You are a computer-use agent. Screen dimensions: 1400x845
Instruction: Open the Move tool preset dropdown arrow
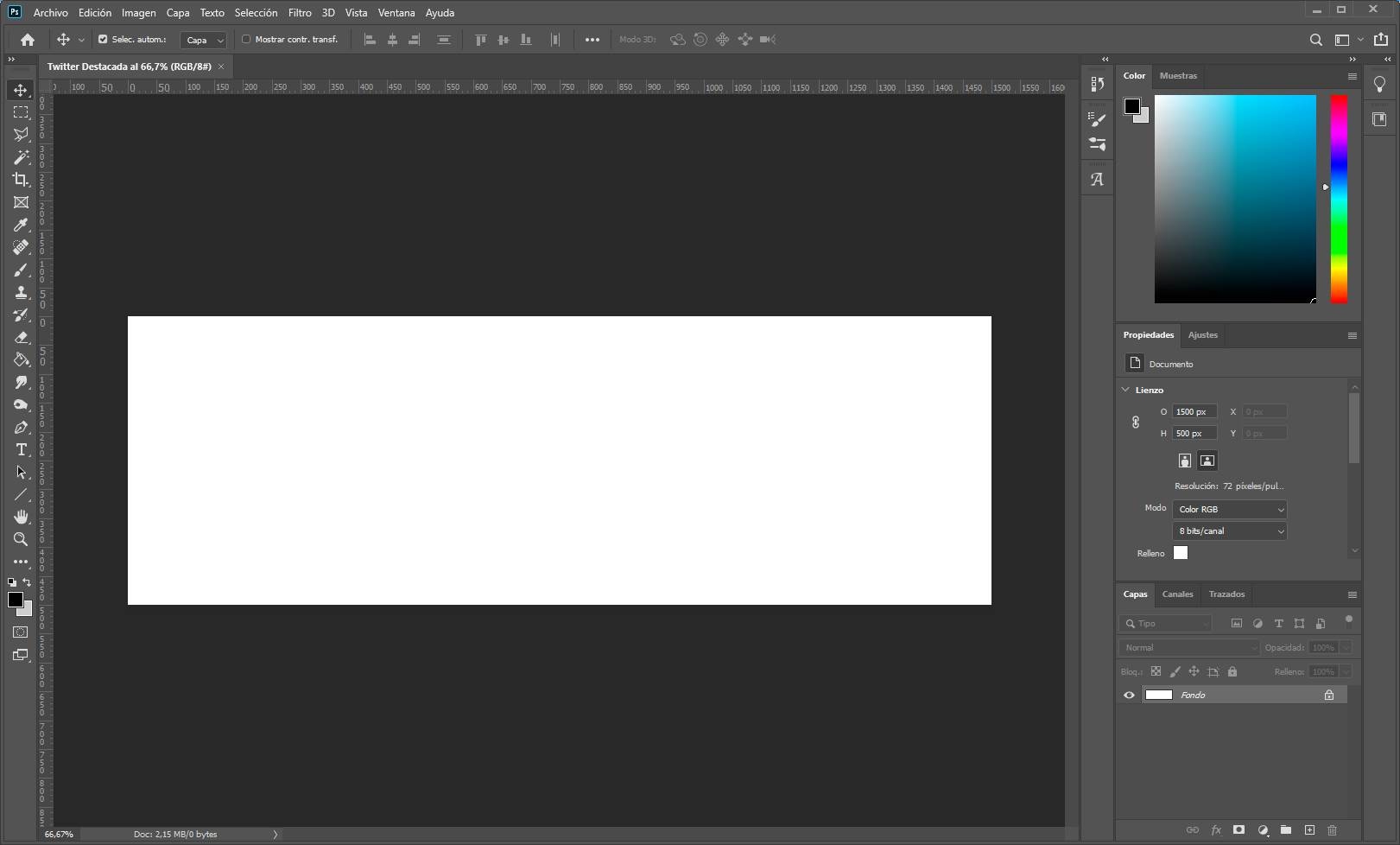(81, 40)
